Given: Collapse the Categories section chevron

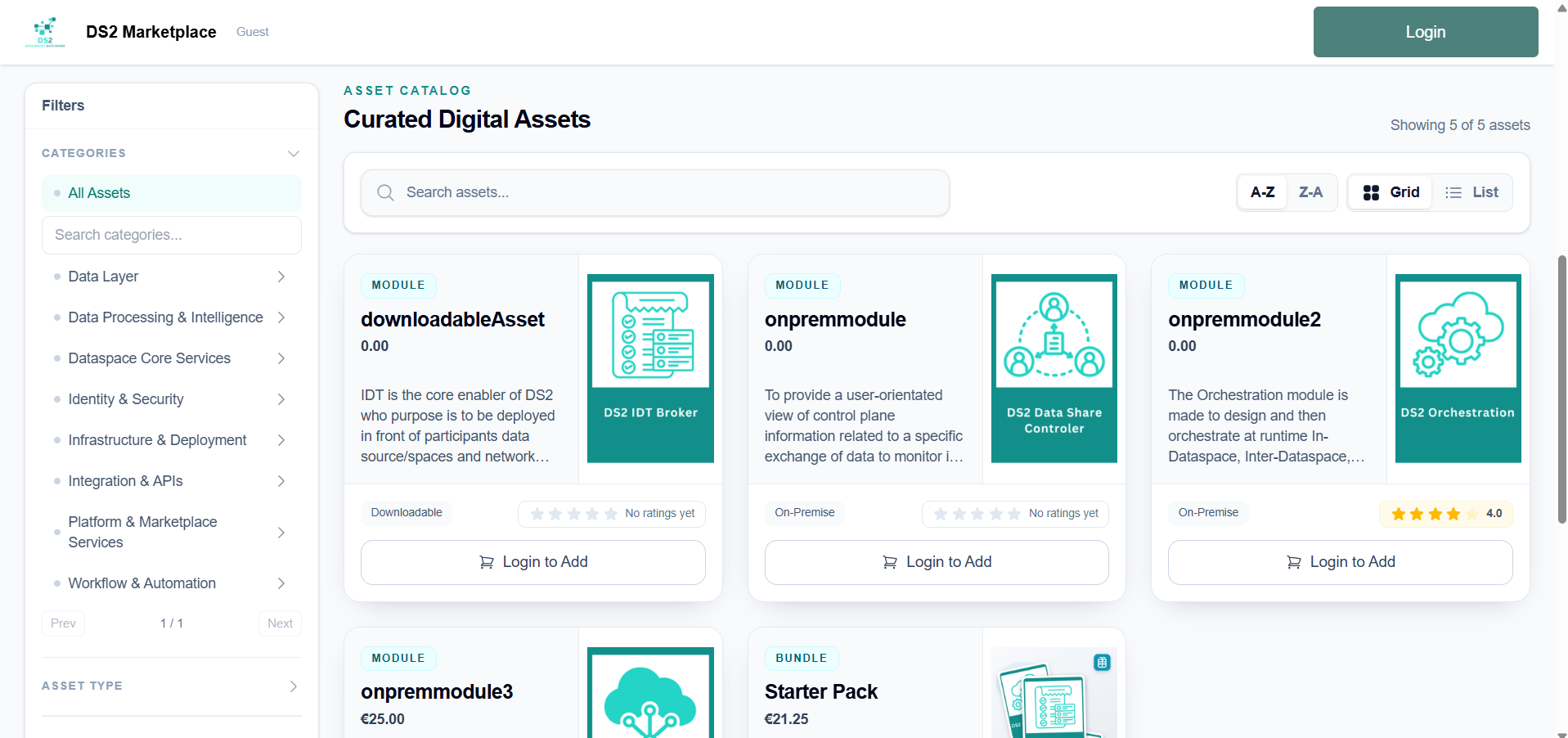Looking at the screenshot, I should pos(294,153).
